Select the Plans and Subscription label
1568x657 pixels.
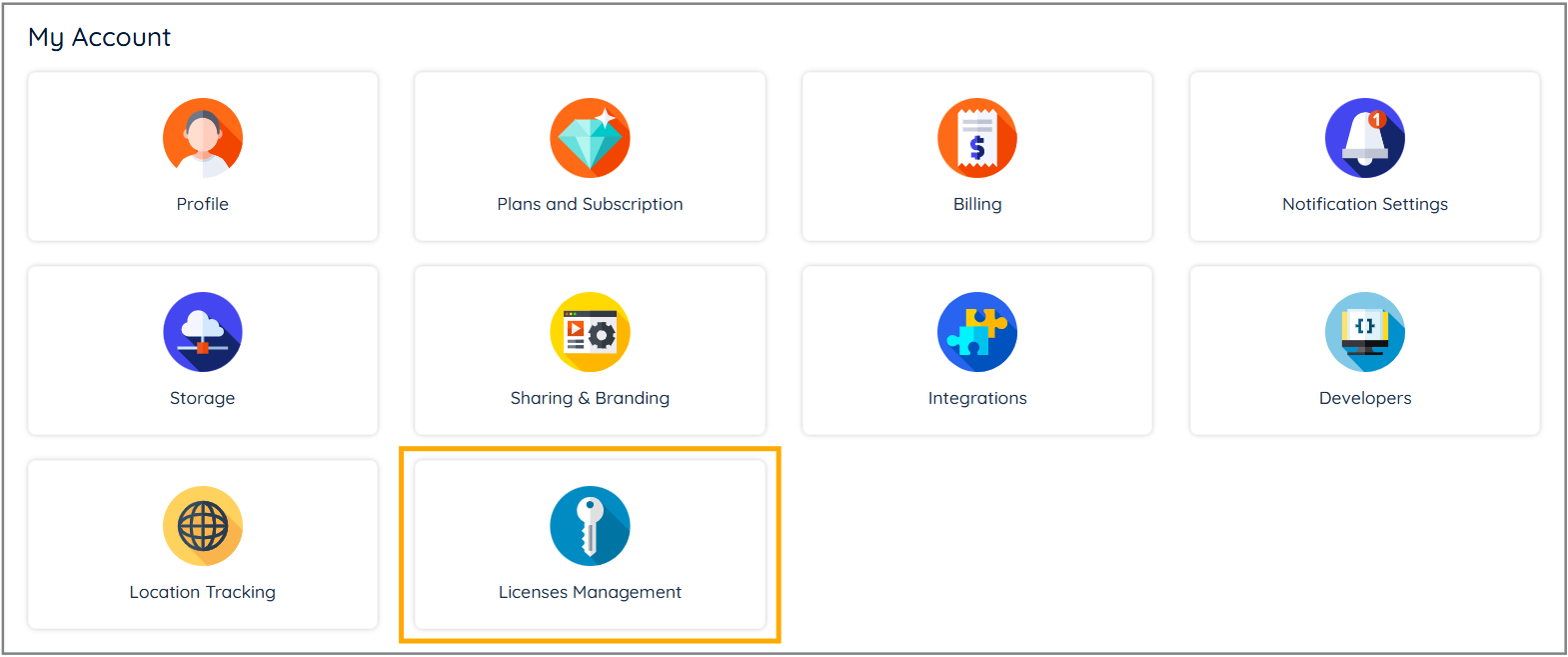pyautogui.click(x=590, y=204)
